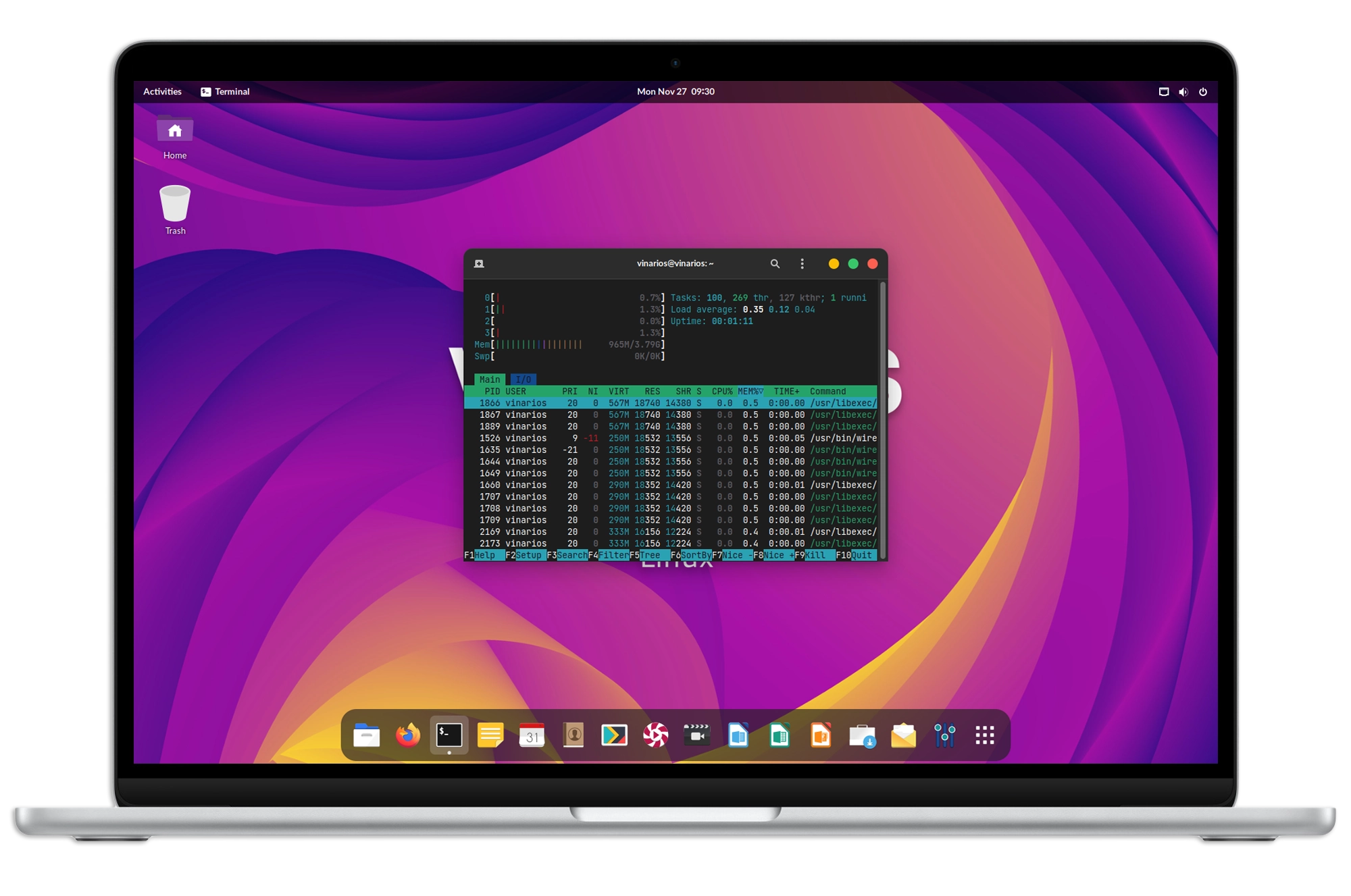The image size is (1351, 896).
Task: Click F4 Filter in htop footer
Action: (609, 556)
